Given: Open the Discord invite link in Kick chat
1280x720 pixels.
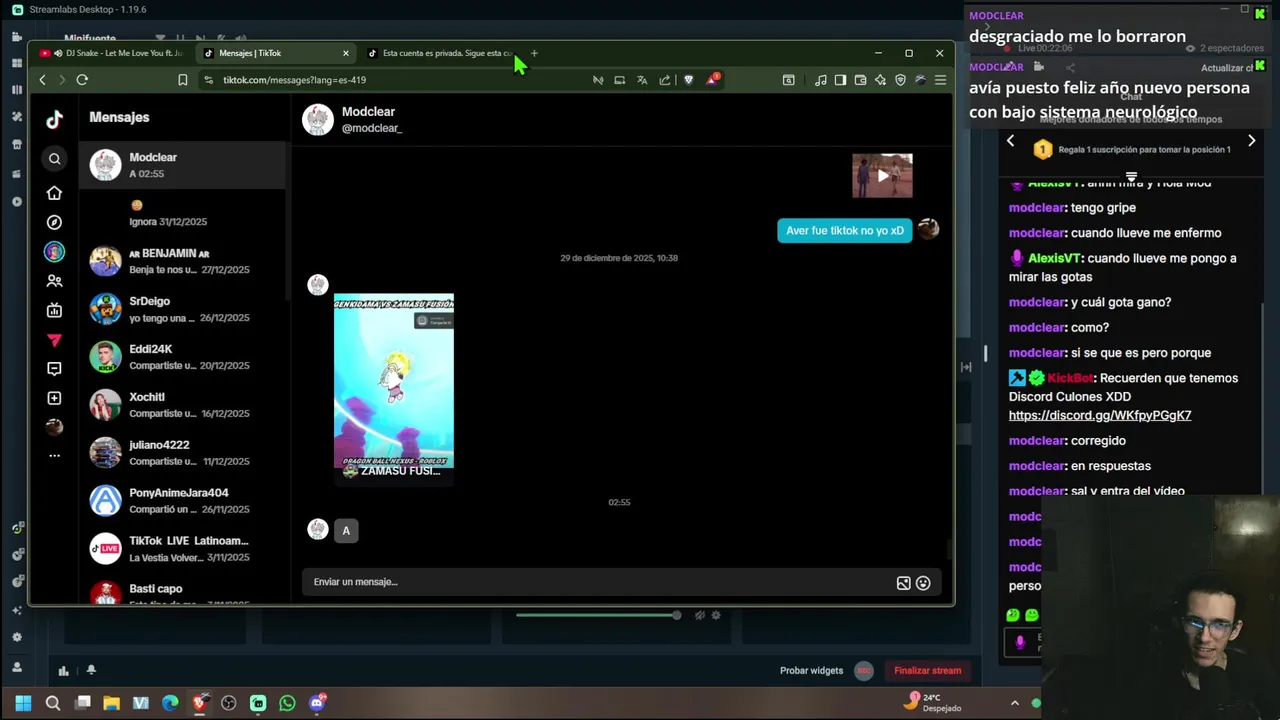Looking at the screenshot, I should tap(1100, 415).
